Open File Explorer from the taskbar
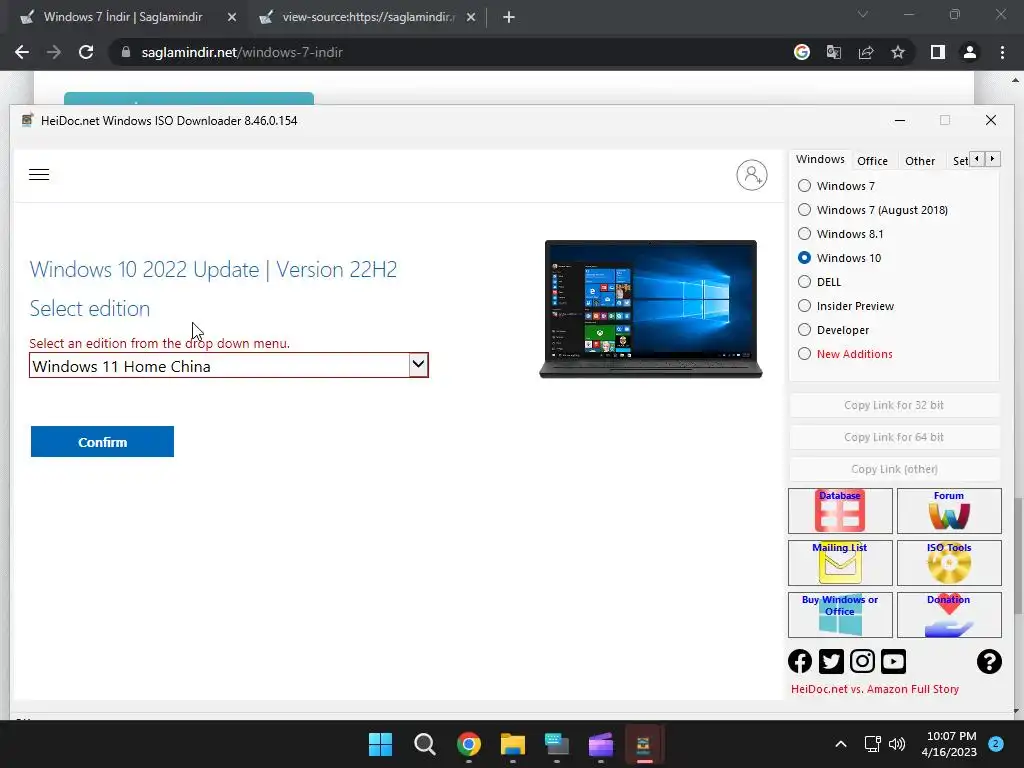 point(513,744)
